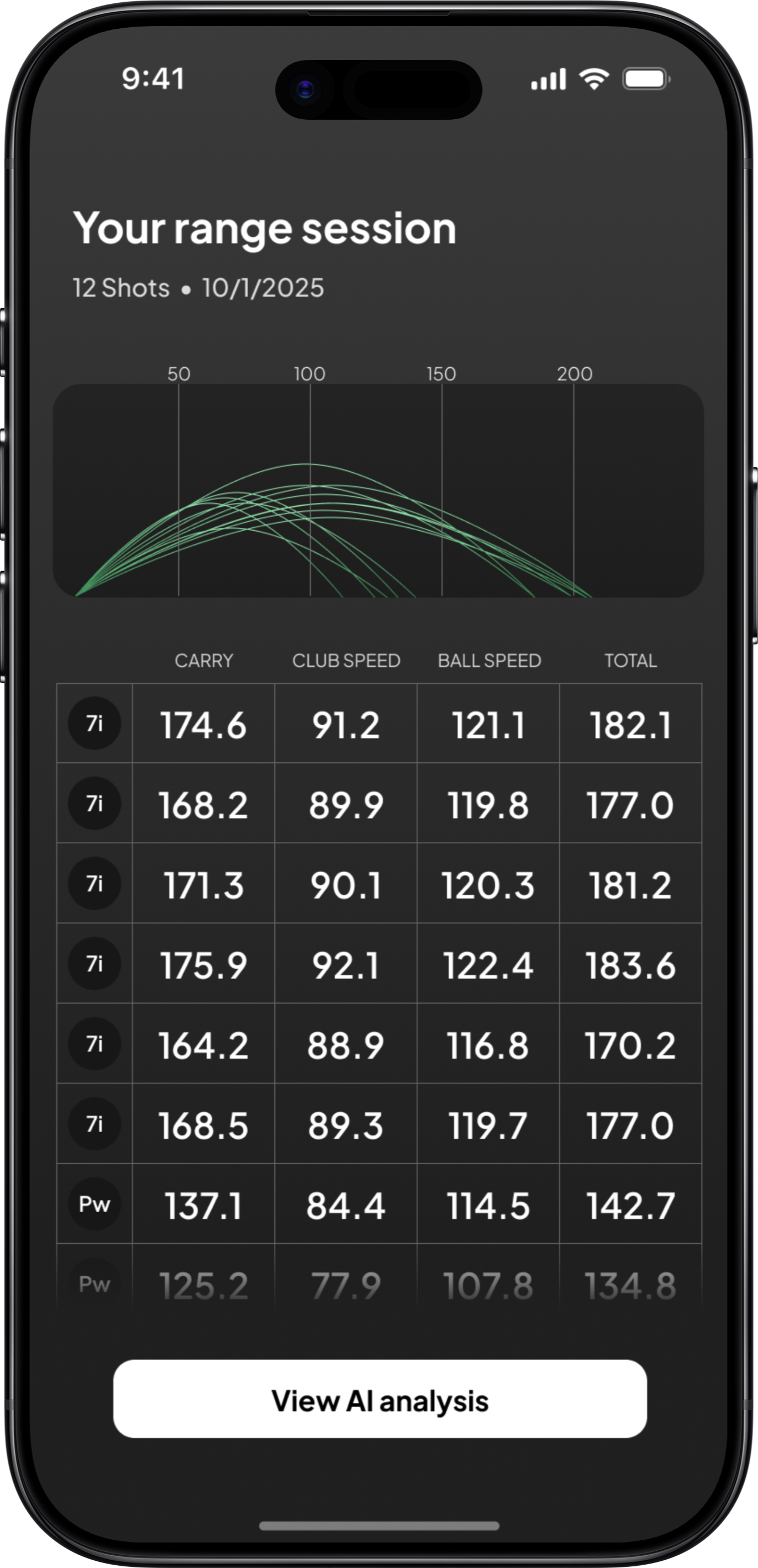
Task: Tap the 200 distance marker on the chart
Action: point(574,374)
